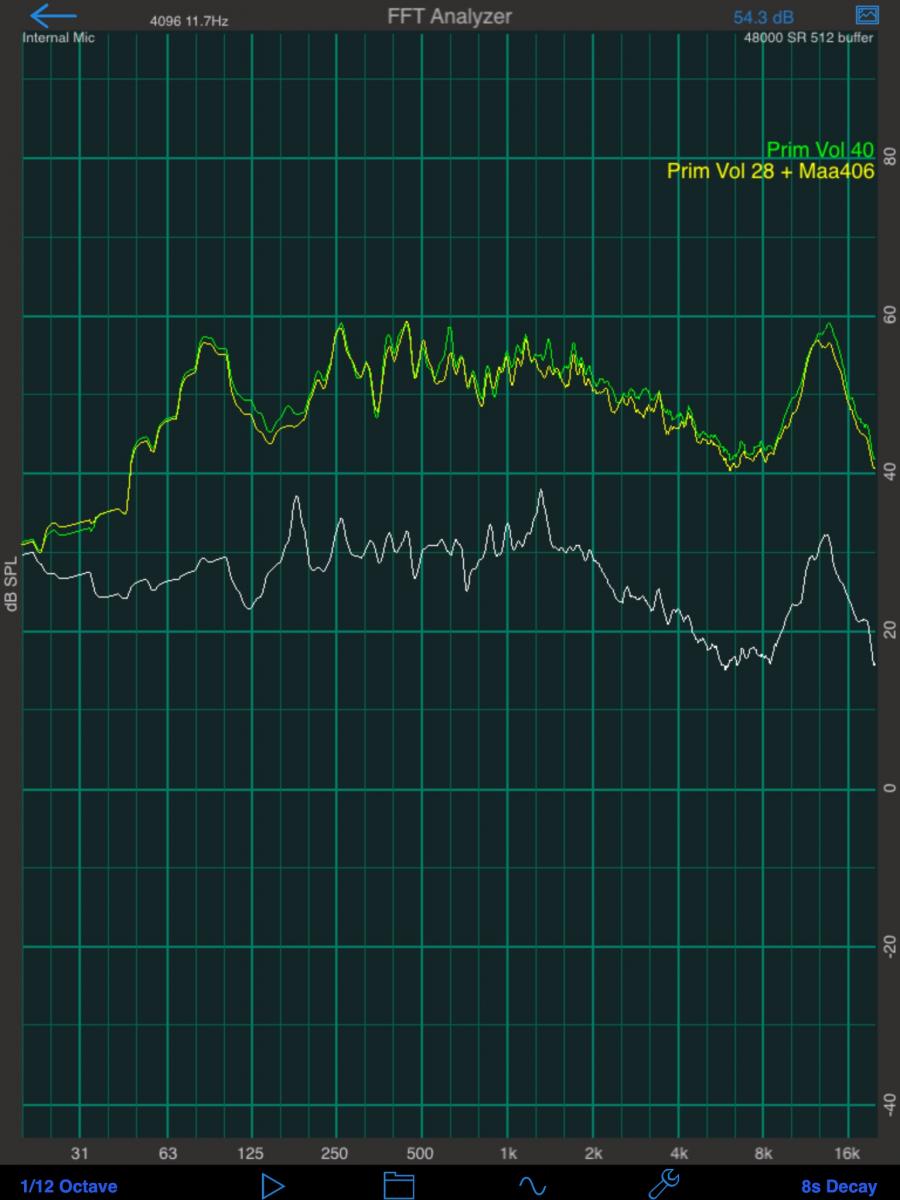Tap the 48000 SR 512 buffer readout
This screenshot has height=1200, width=900.
coord(809,38)
